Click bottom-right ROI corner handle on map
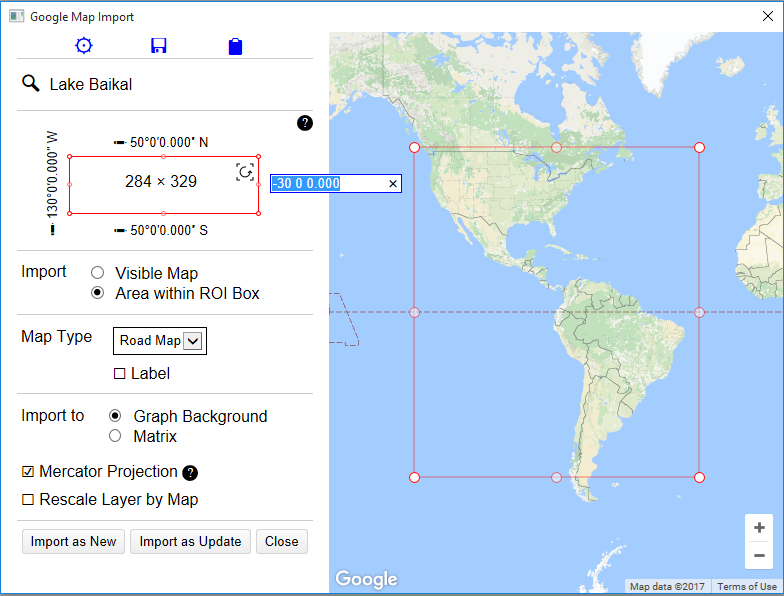 (x=700, y=478)
